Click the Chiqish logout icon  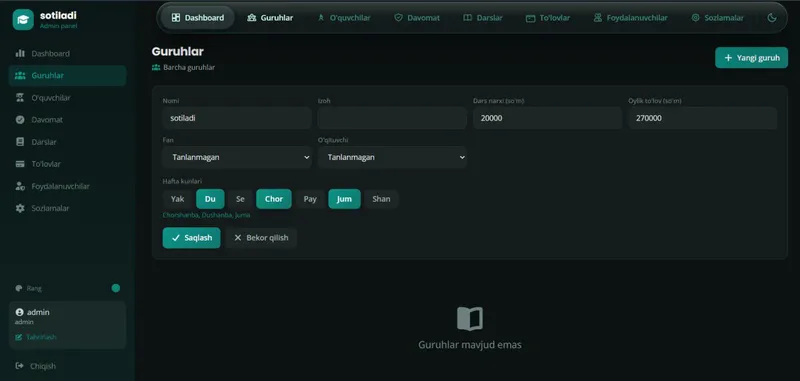pos(20,366)
